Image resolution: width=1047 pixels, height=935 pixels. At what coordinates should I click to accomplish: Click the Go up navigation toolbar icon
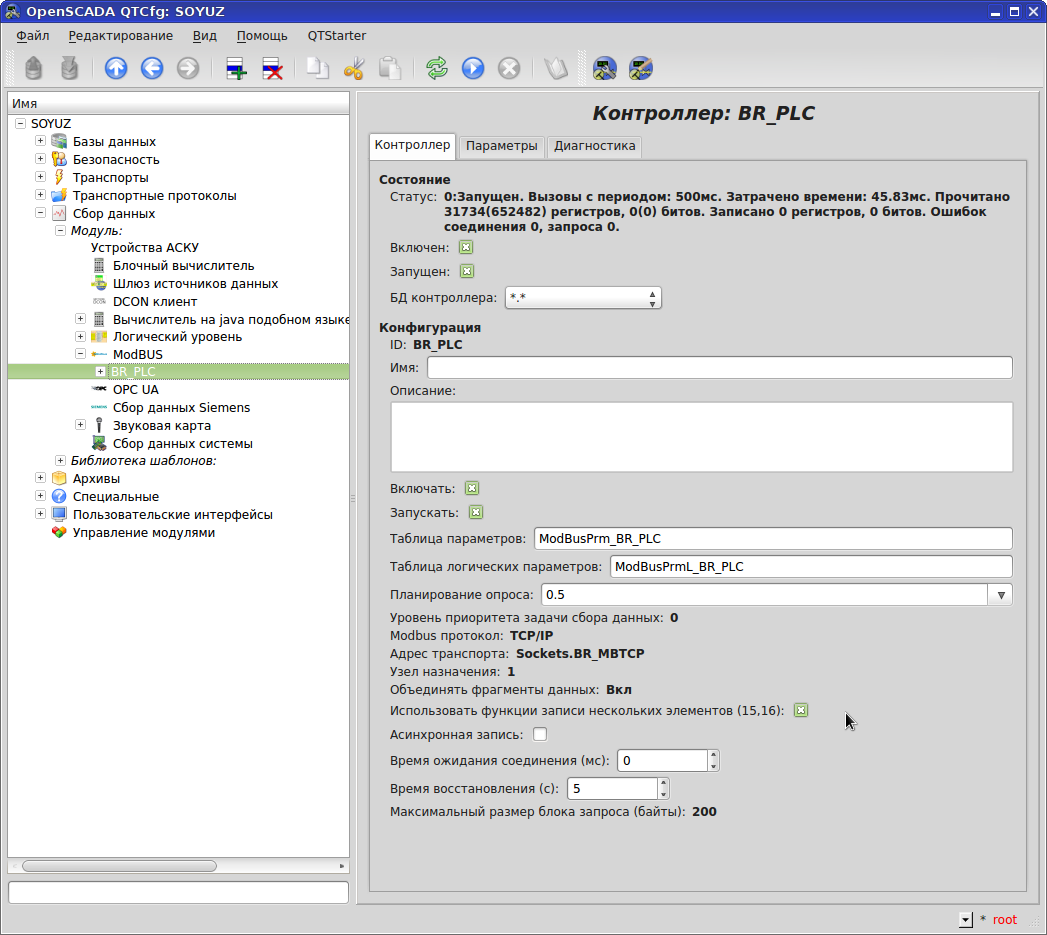pos(117,68)
